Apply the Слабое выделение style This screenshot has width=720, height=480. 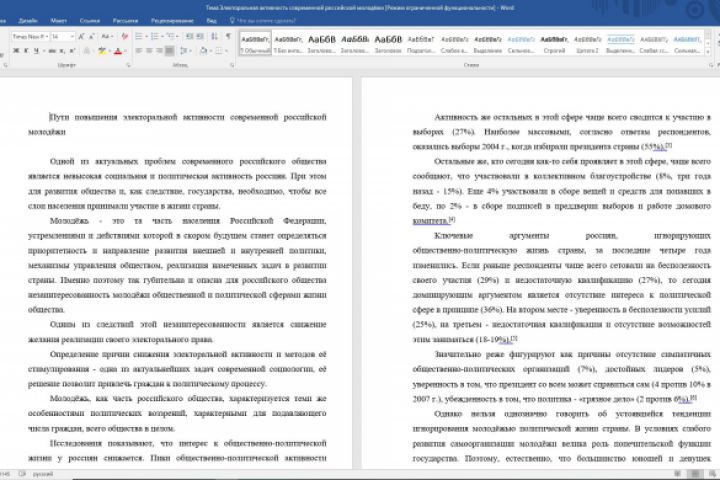click(455, 44)
